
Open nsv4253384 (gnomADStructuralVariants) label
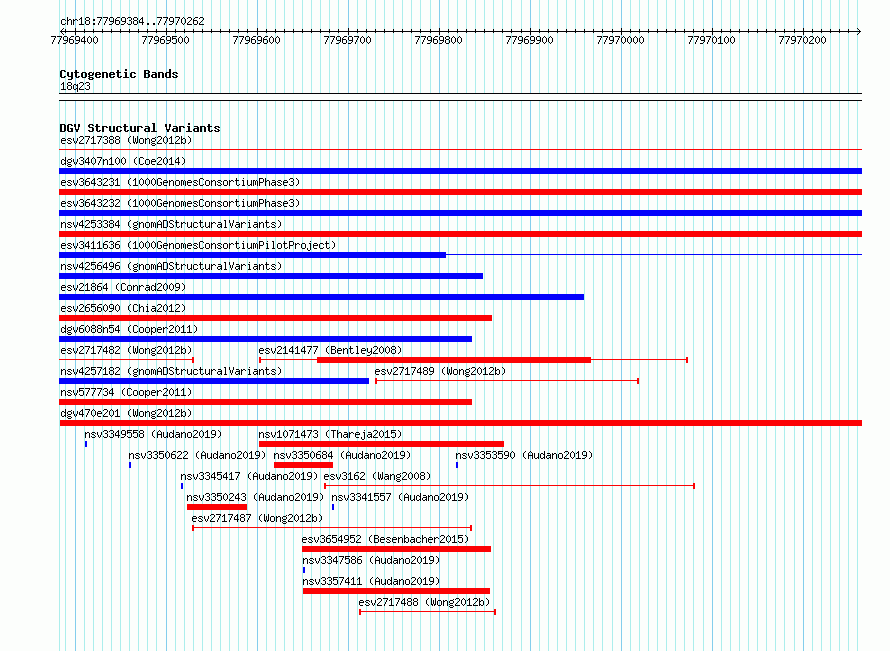[171, 224]
